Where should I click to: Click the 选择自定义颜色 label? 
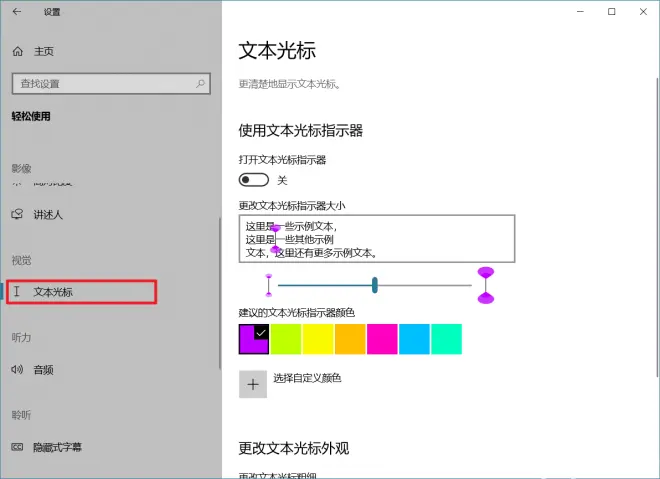[307, 378]
